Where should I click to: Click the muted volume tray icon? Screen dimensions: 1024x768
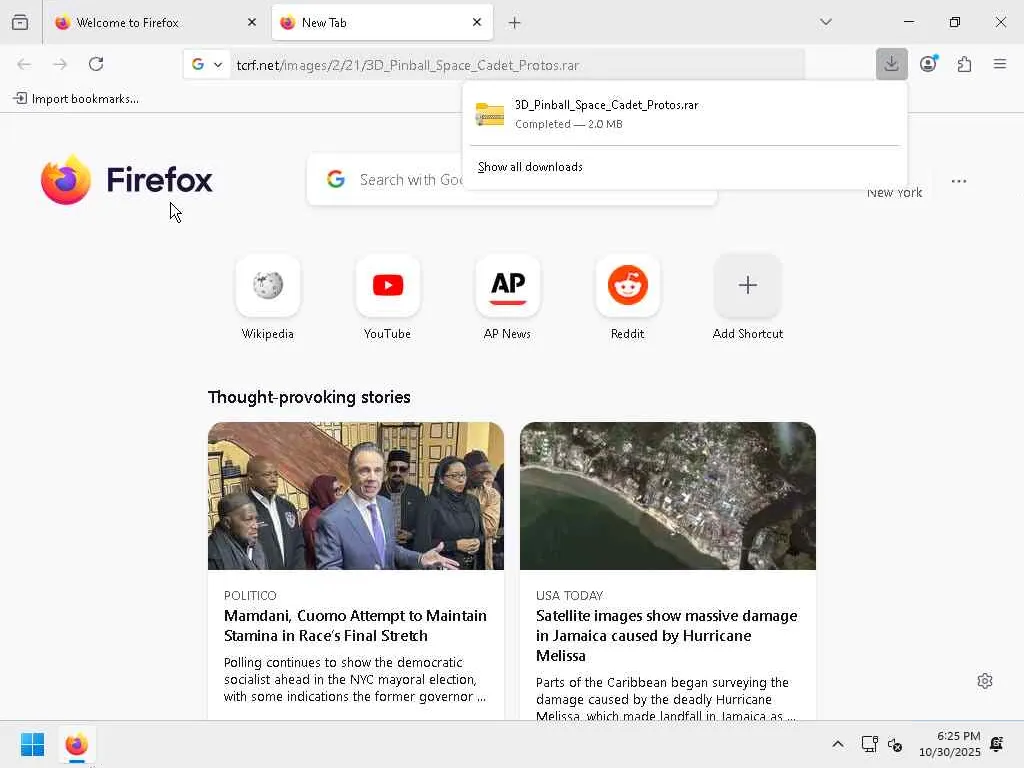895,744
